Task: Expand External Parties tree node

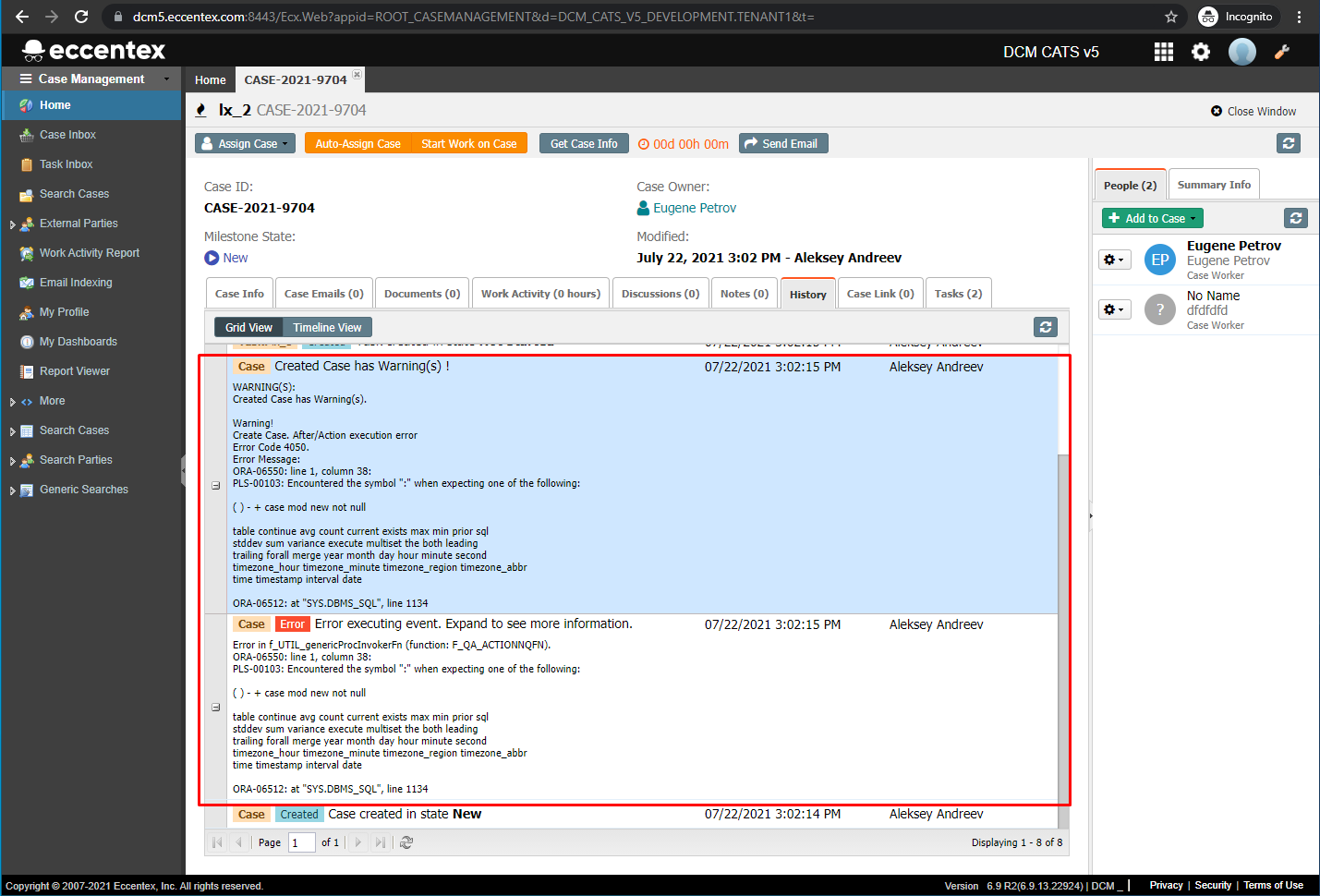Action: (x=12, y=224)
